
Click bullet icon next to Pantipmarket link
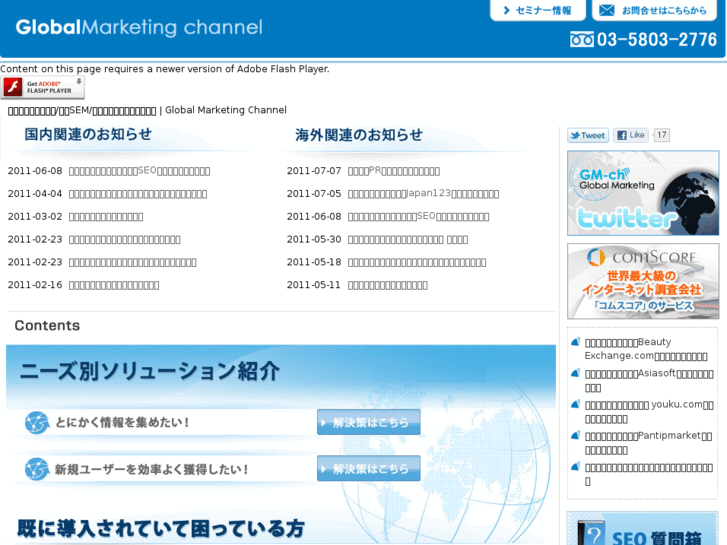tap(575, 436)
